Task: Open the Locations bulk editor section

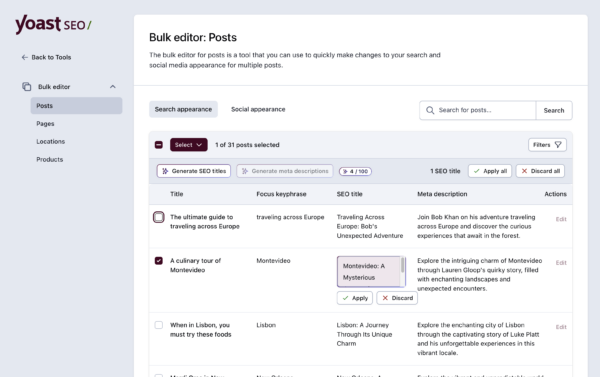Action: [x=51, y=142]
